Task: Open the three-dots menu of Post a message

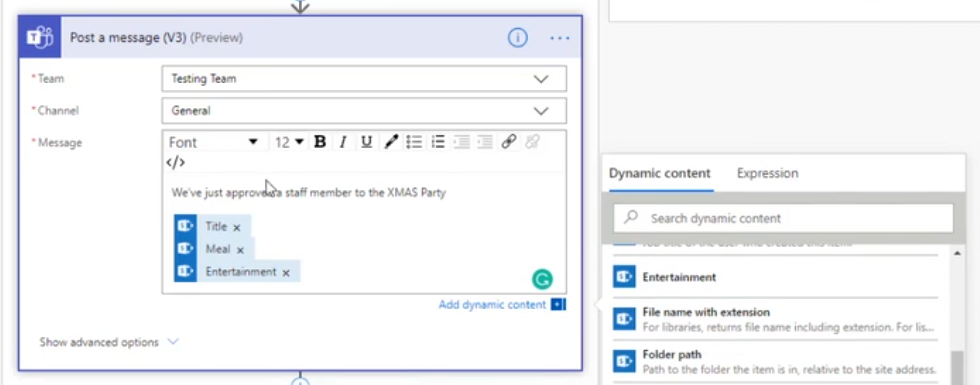Action: 559,38
